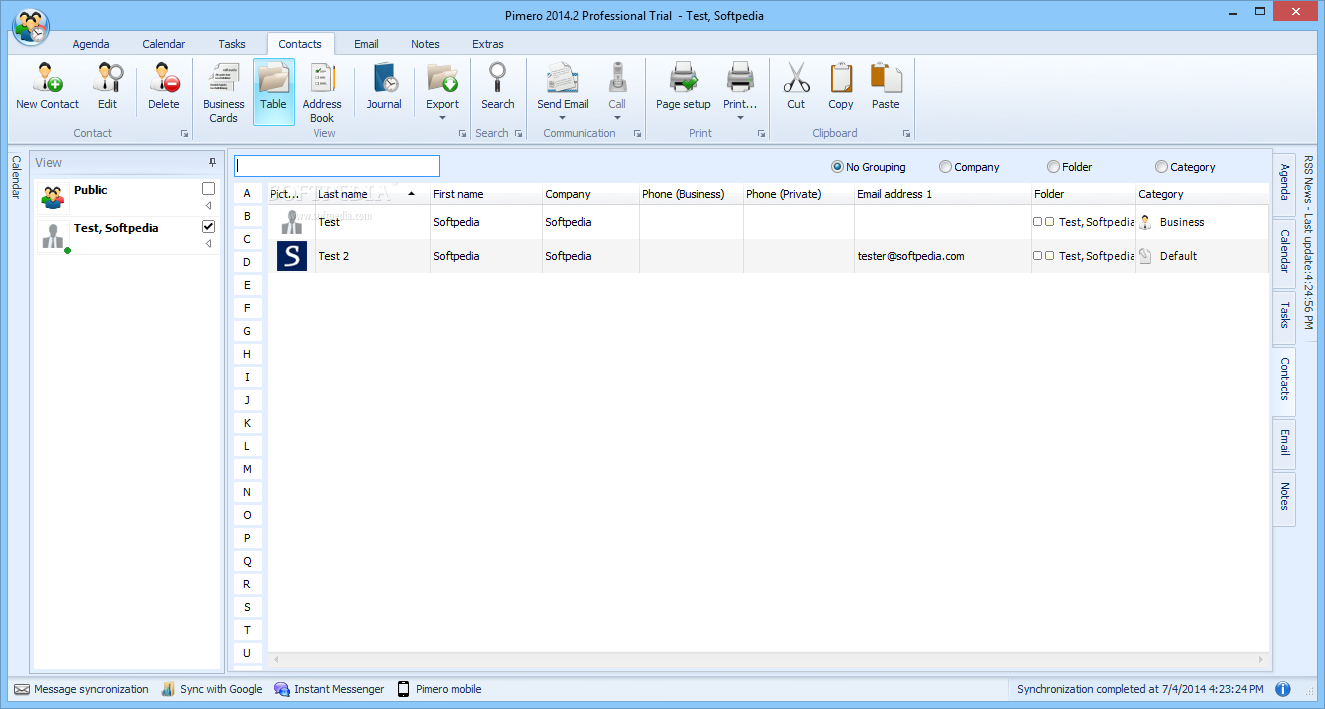Open Print dropdown arrow
1325x709 pixels.
click(x=740, y=118)
